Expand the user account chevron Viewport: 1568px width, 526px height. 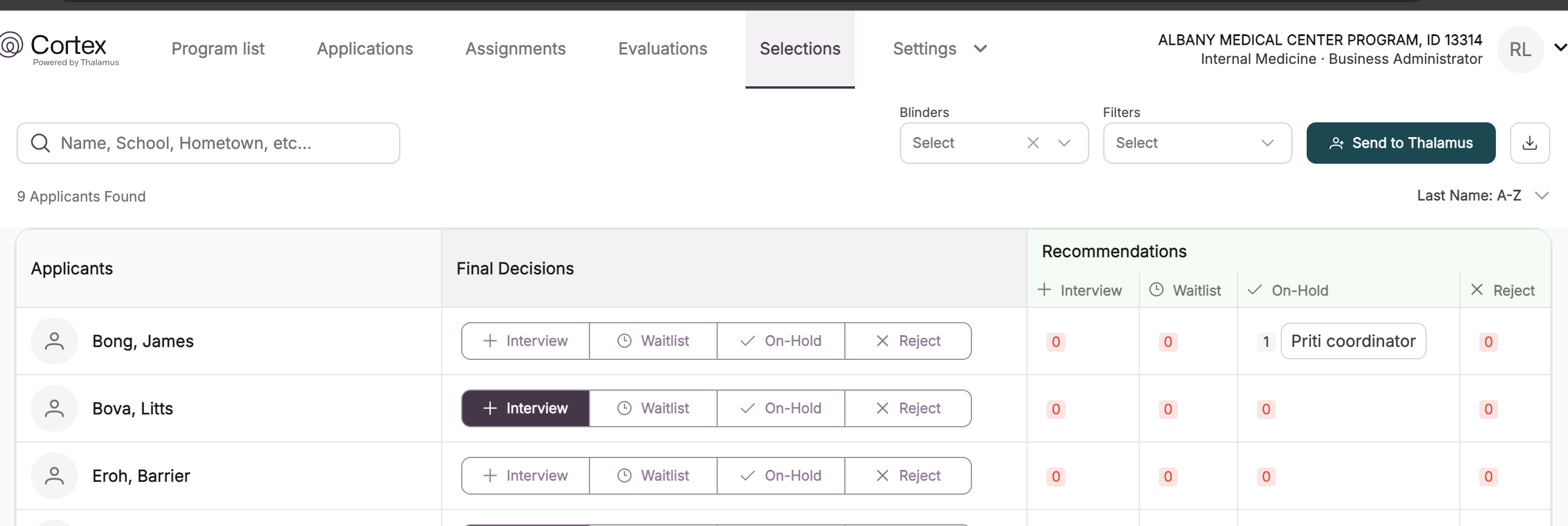[1560, 47]
